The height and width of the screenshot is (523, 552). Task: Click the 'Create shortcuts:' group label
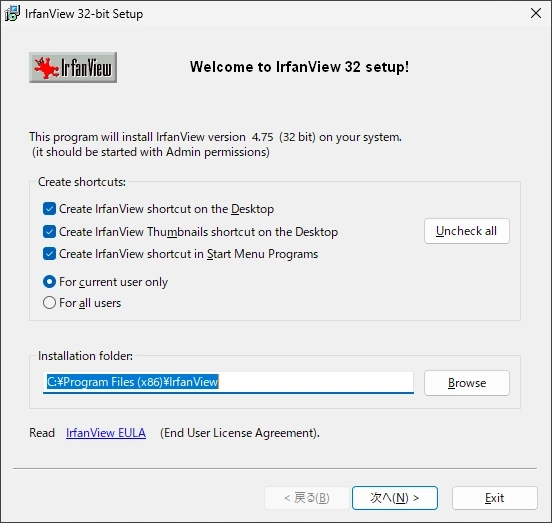(82, 182)
